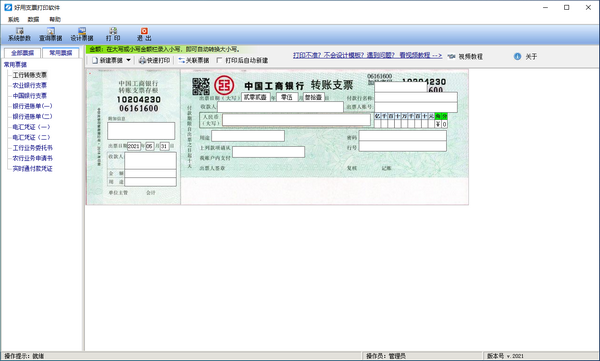Select 实时通付款凭证 in the tree
600x361 pixels.
pyautogui.click(x=33, y=168)
